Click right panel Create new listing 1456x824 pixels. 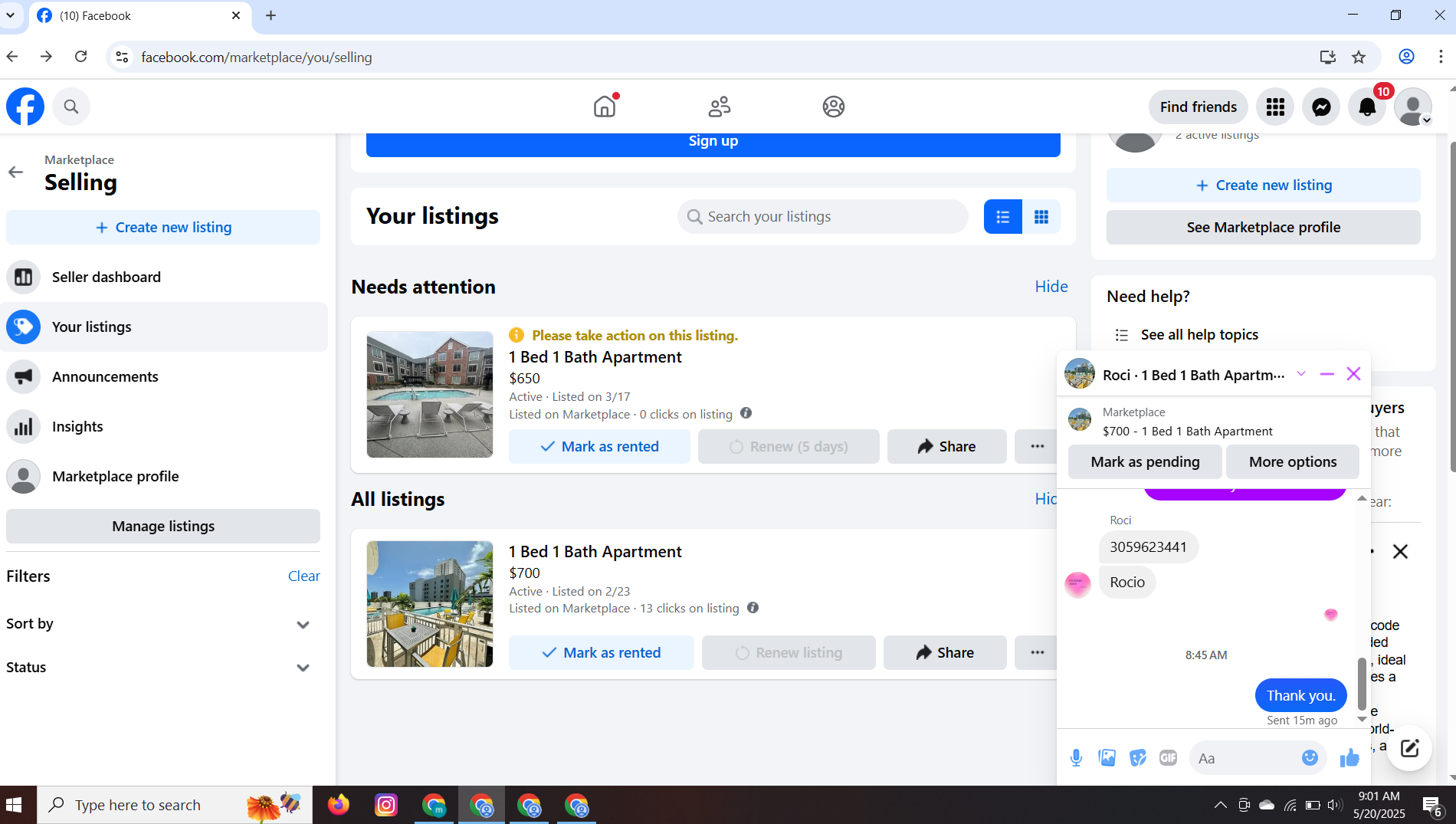(1264, 185)
